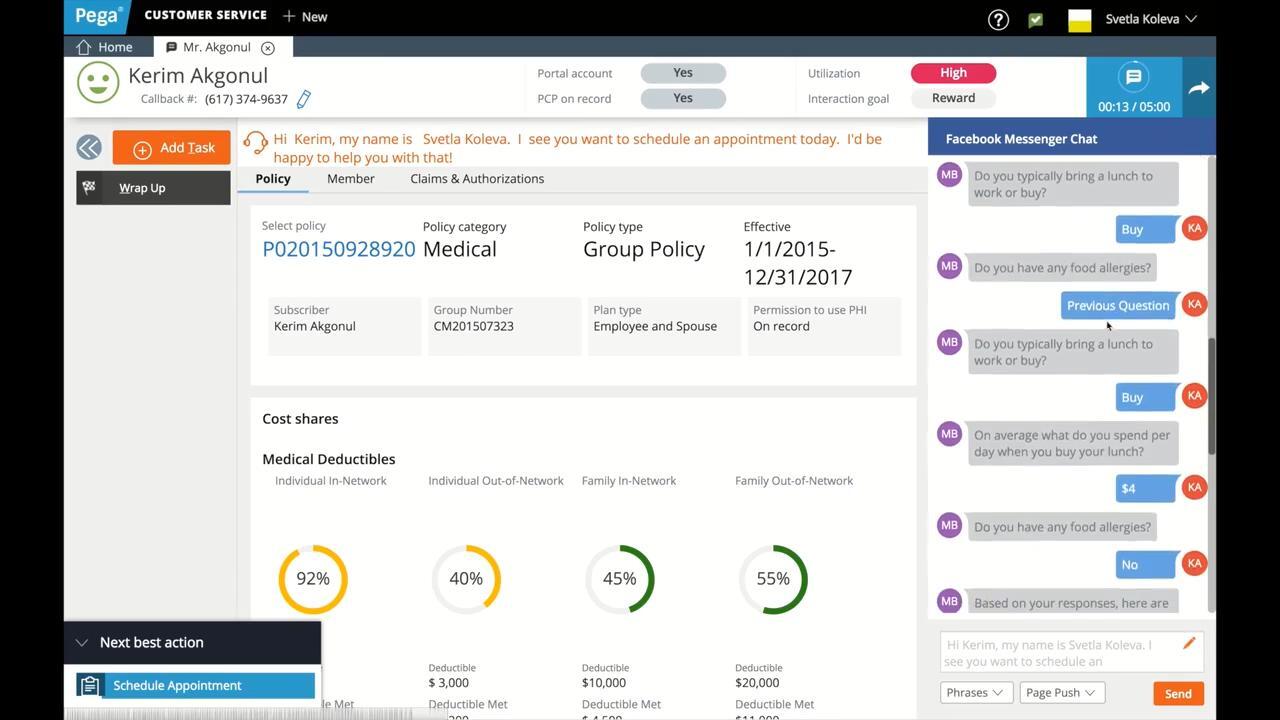Open the Claims & Authorizations tab
The height and width of the screenshot is (720, 1280).
(477, 178)
